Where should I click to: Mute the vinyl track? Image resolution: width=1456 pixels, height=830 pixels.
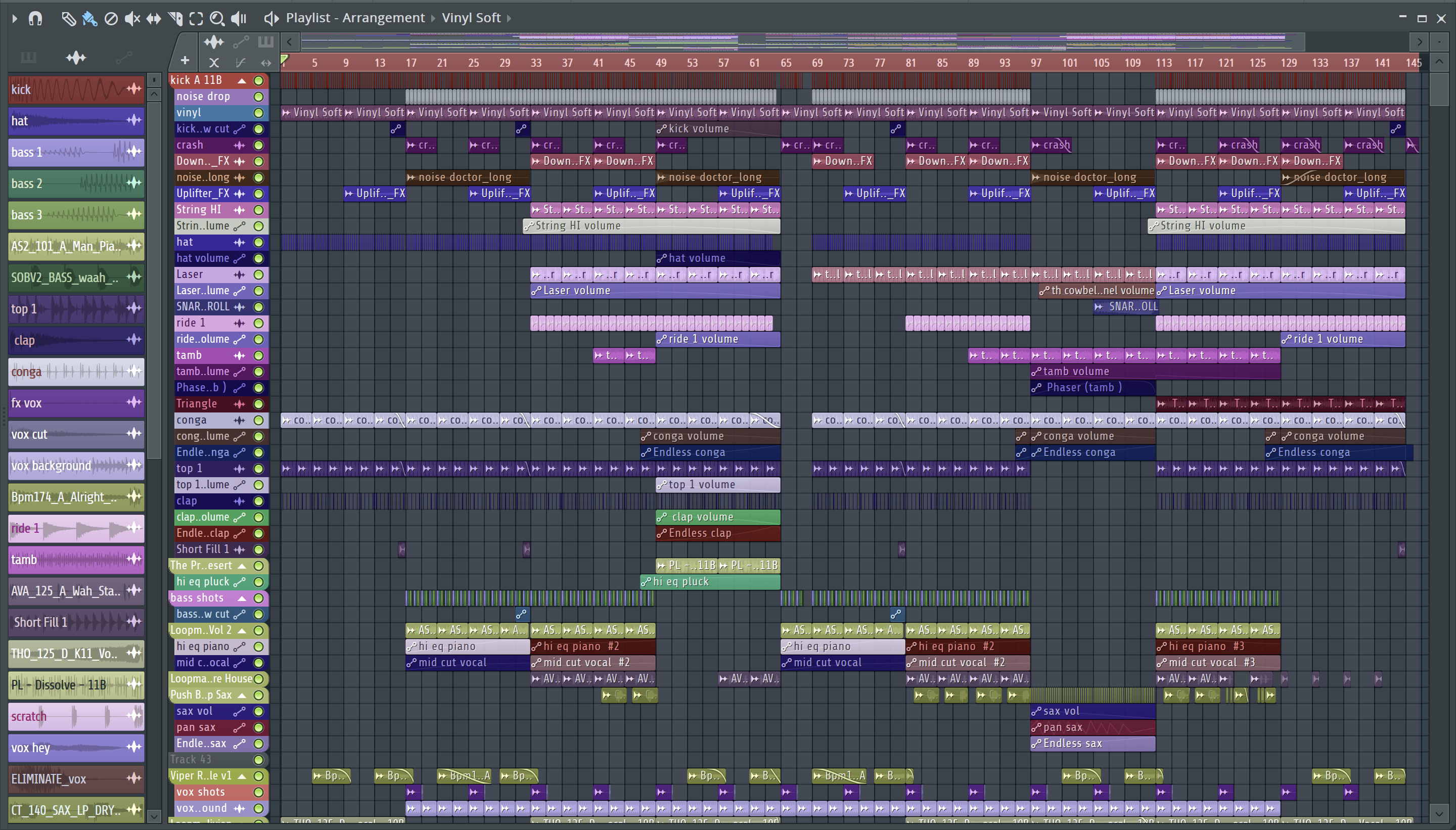pyautogui.click(x=258, y=113)
